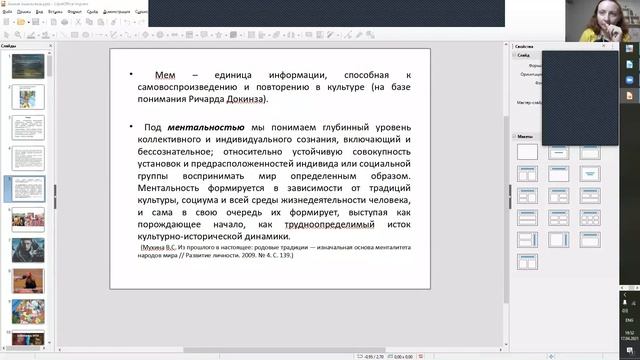Click the Open file folder icon

[21, 22]
